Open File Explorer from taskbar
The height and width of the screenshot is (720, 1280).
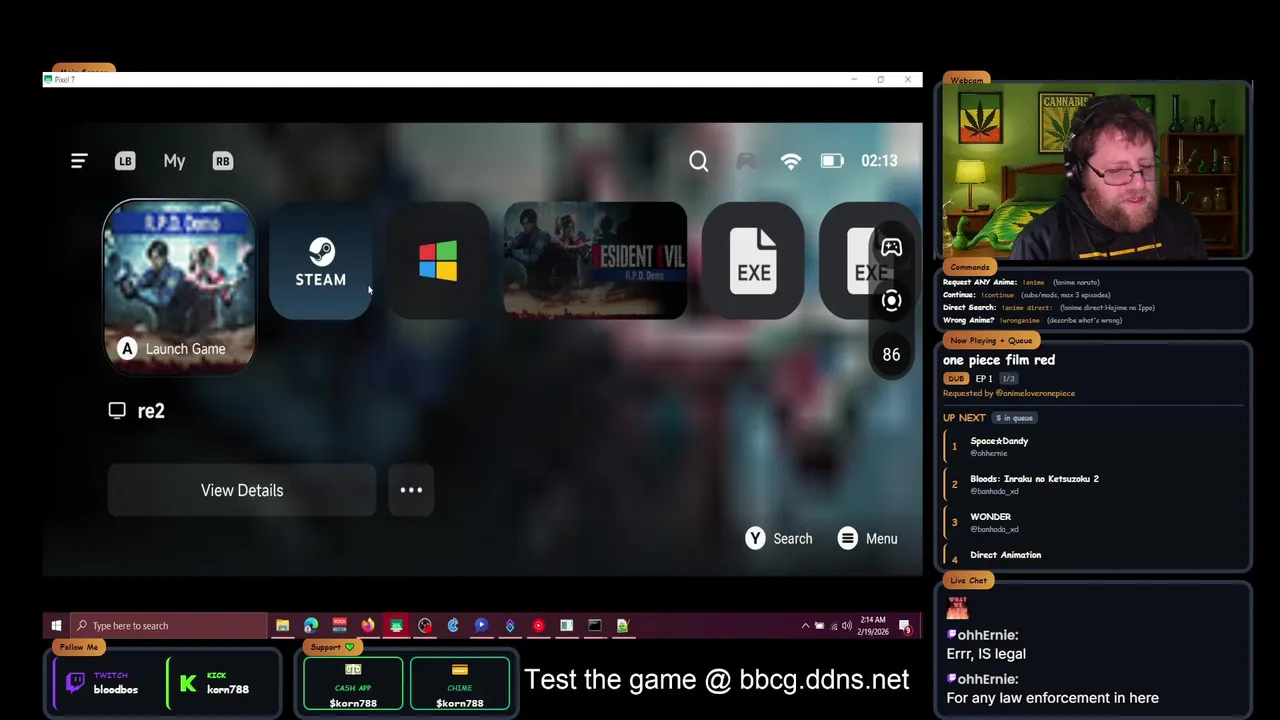(x=283, y=626)
